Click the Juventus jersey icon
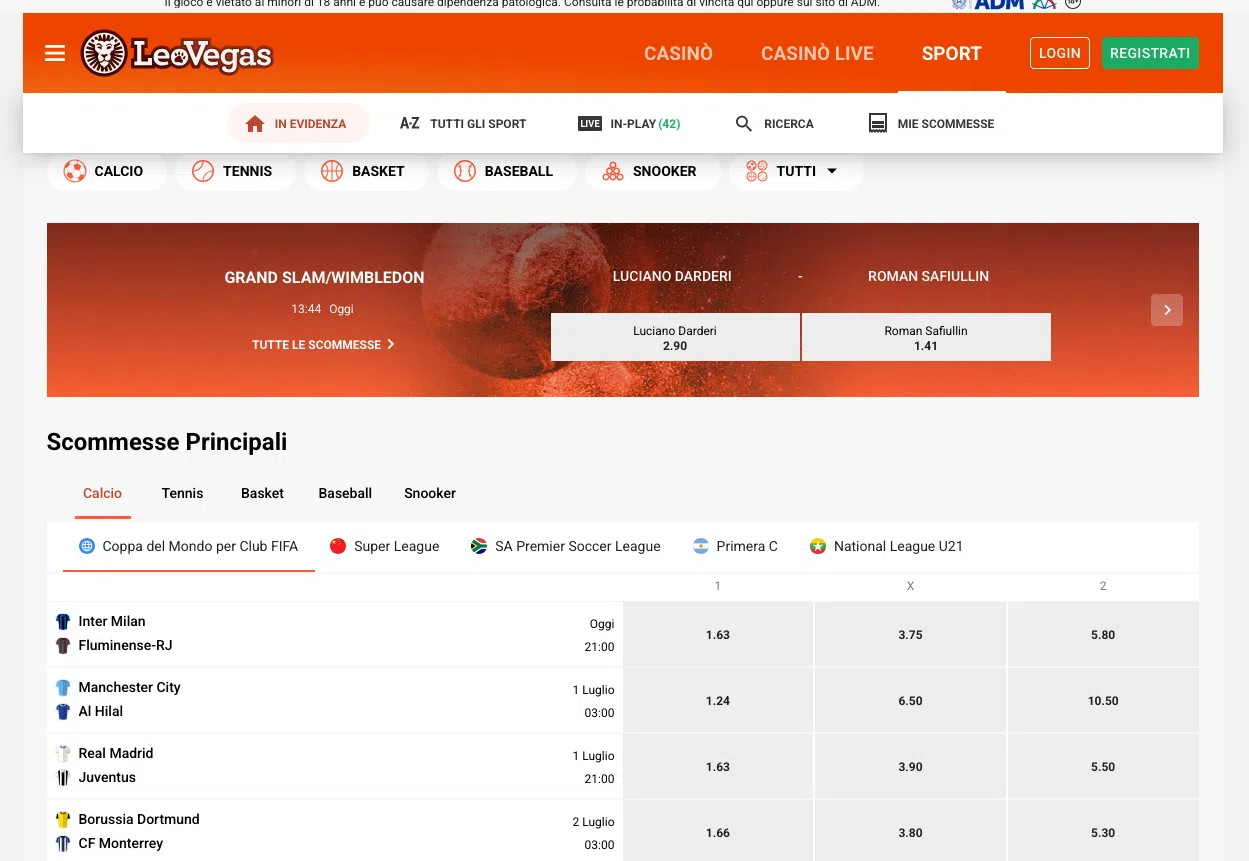 (x=63, y=778)
